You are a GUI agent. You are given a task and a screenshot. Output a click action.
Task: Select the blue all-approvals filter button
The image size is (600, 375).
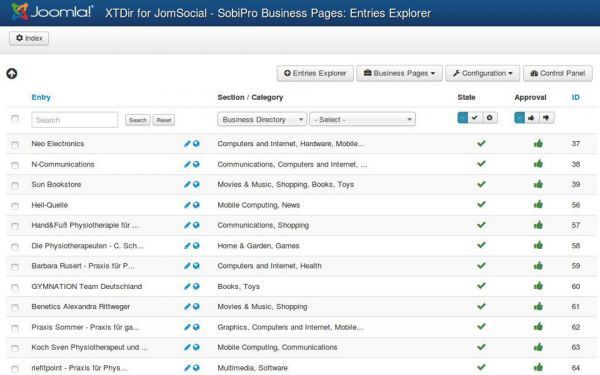pyautogui.click(x=519, y=118)
